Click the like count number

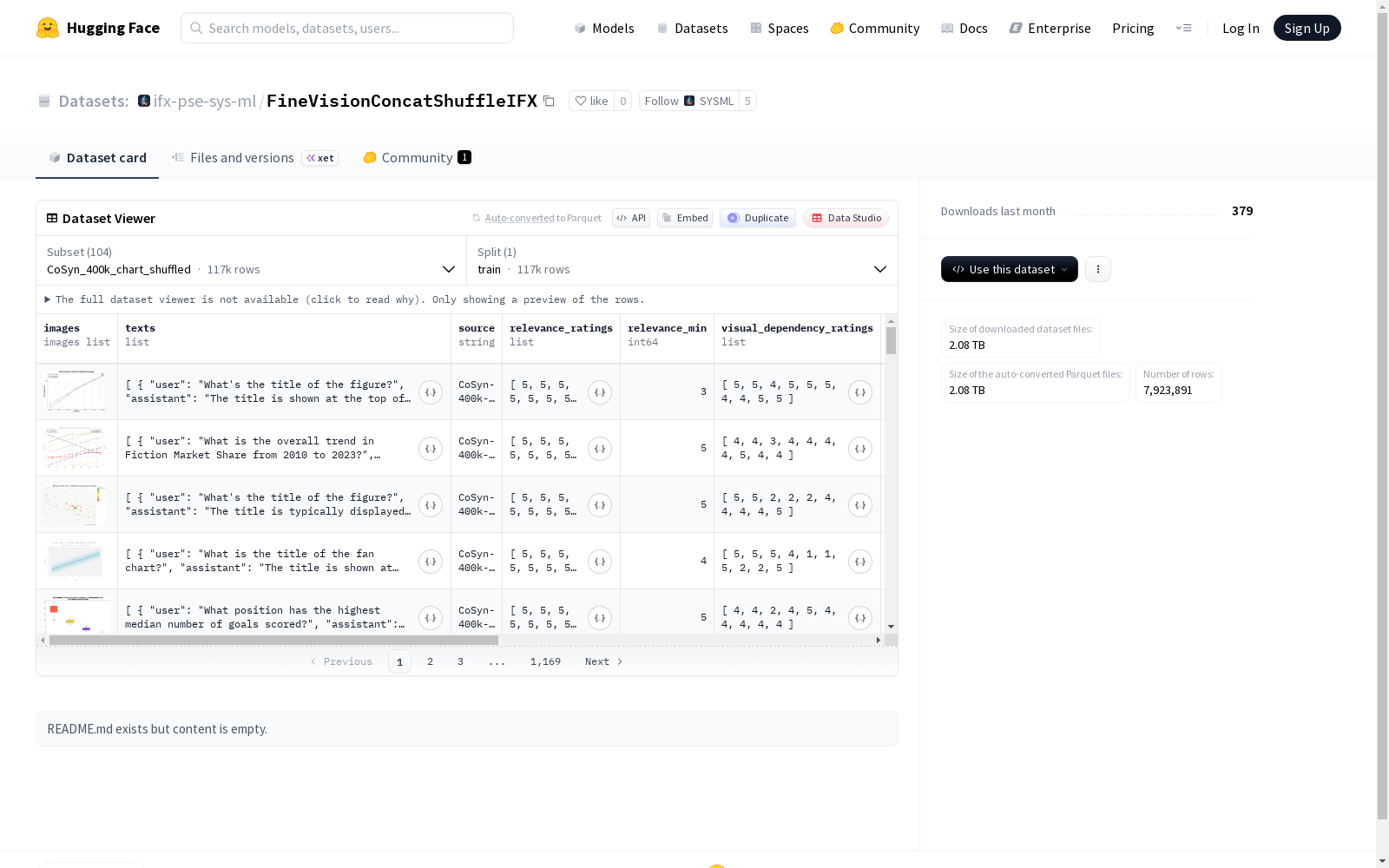click(x=622, y=101)
